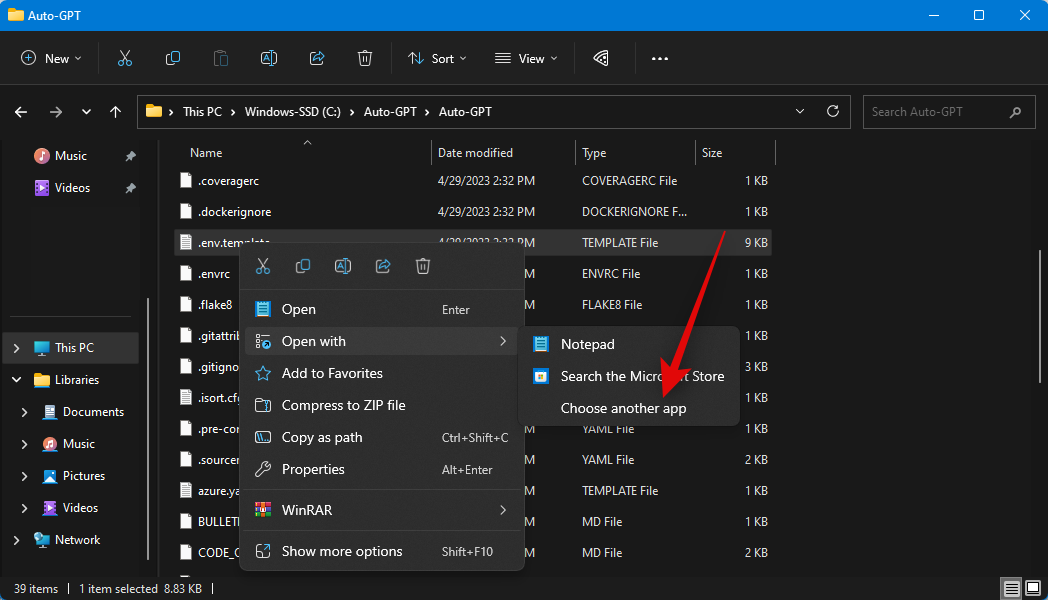The height and width of the screenshot is (600, 1048).
Task: Select the .dockerignore file
Action: [x=473, y=212]
